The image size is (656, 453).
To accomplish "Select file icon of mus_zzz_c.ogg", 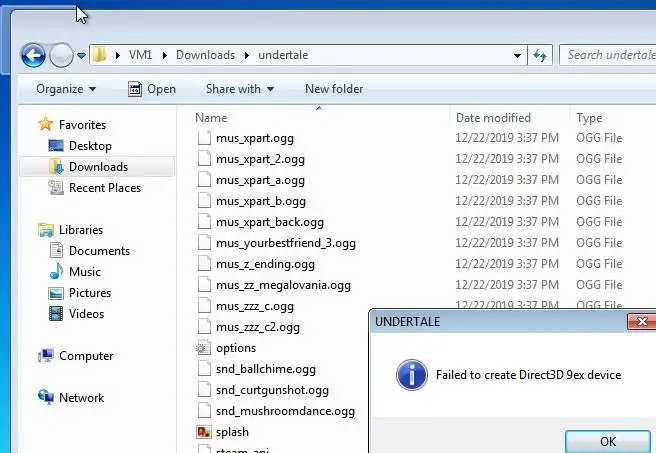I will (x=204, y=306).
